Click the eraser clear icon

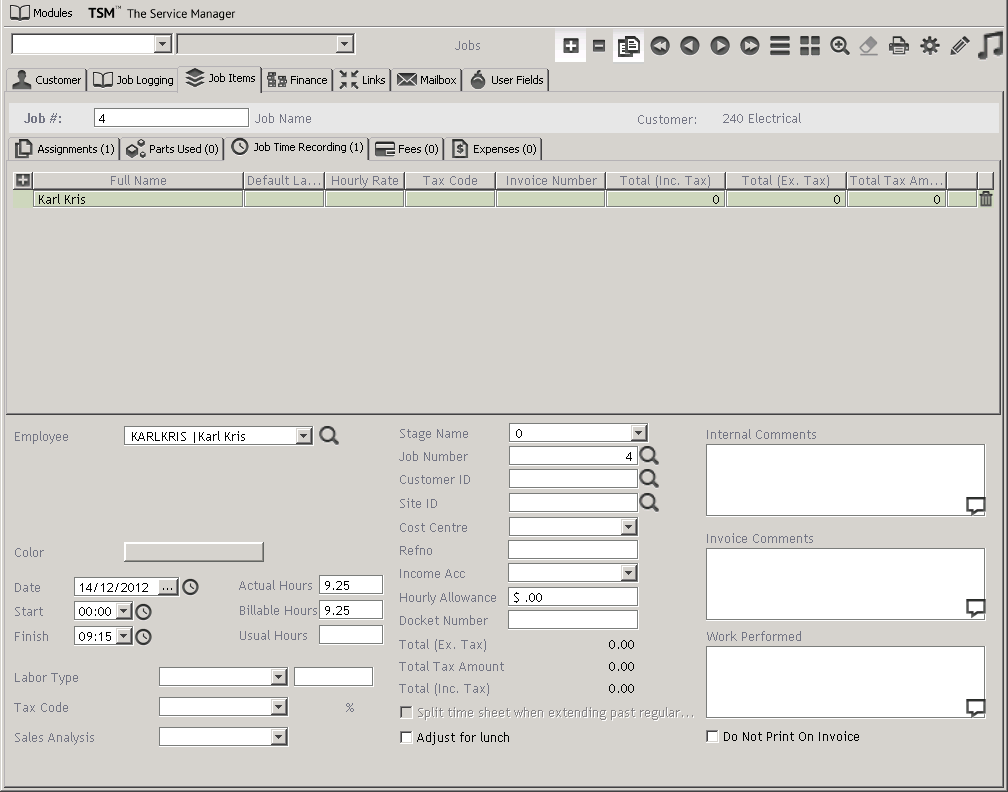[x=869, y=46]
